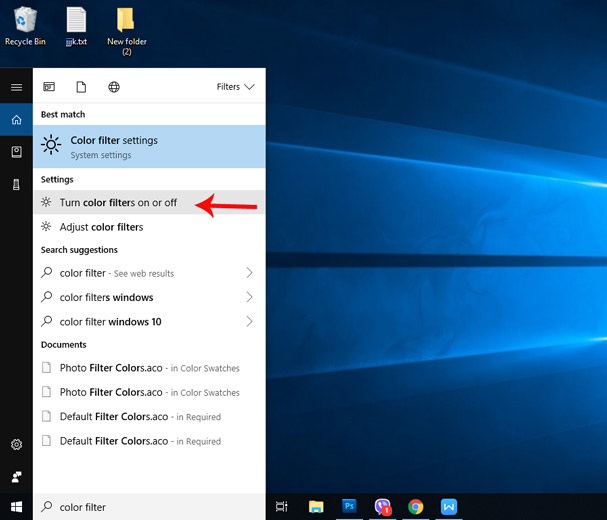607x520 pixels.
Task: Open the Recycle Bin desktop icon
Action: (24, 21)
